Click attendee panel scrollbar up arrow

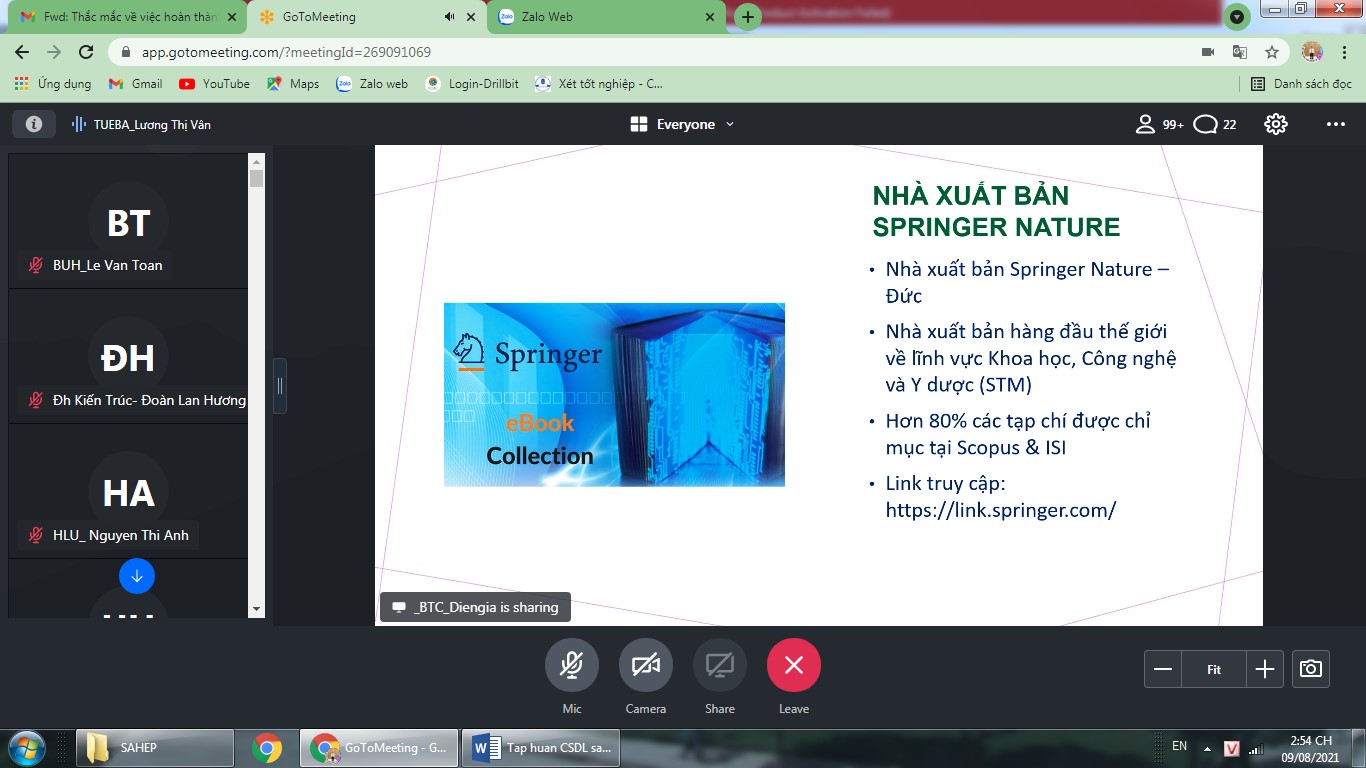(257, 161)
